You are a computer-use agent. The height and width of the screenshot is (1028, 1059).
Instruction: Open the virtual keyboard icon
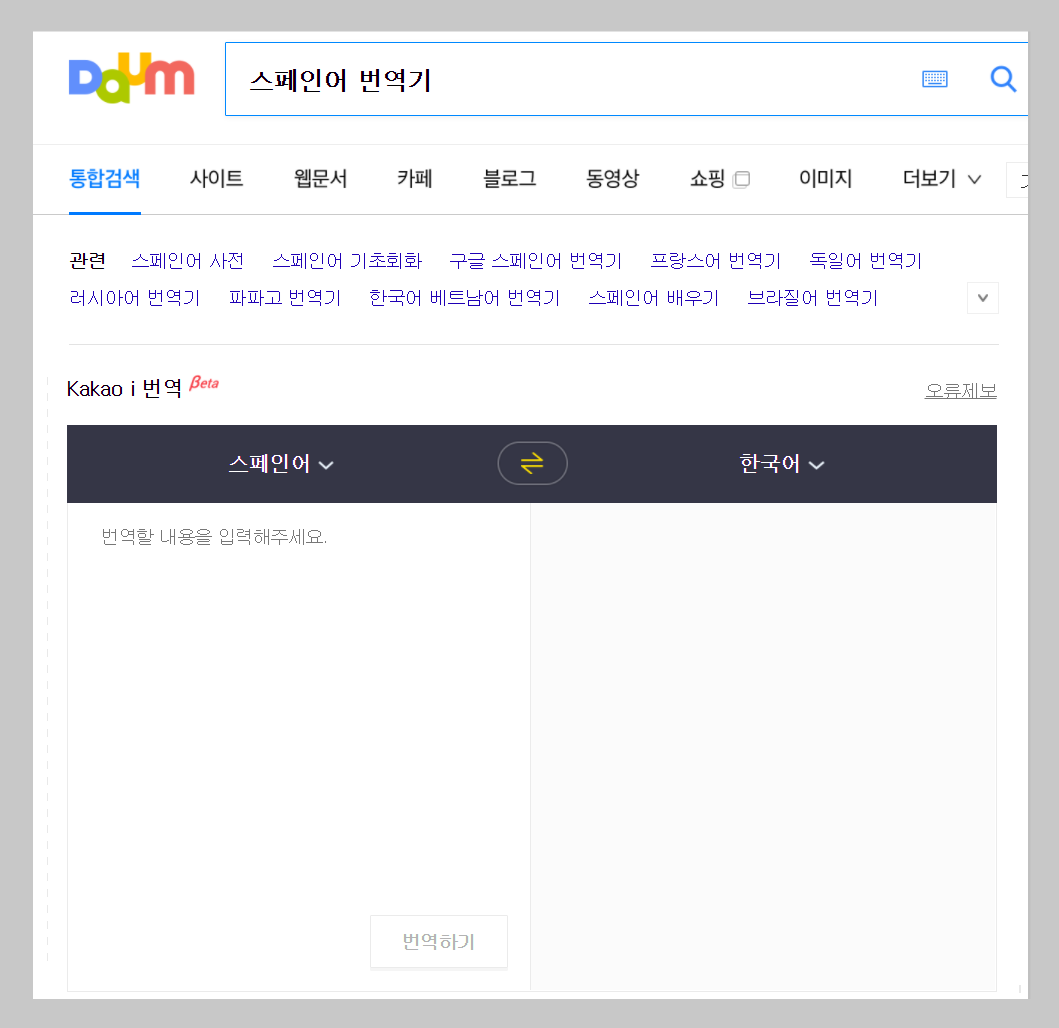[935, 79]
